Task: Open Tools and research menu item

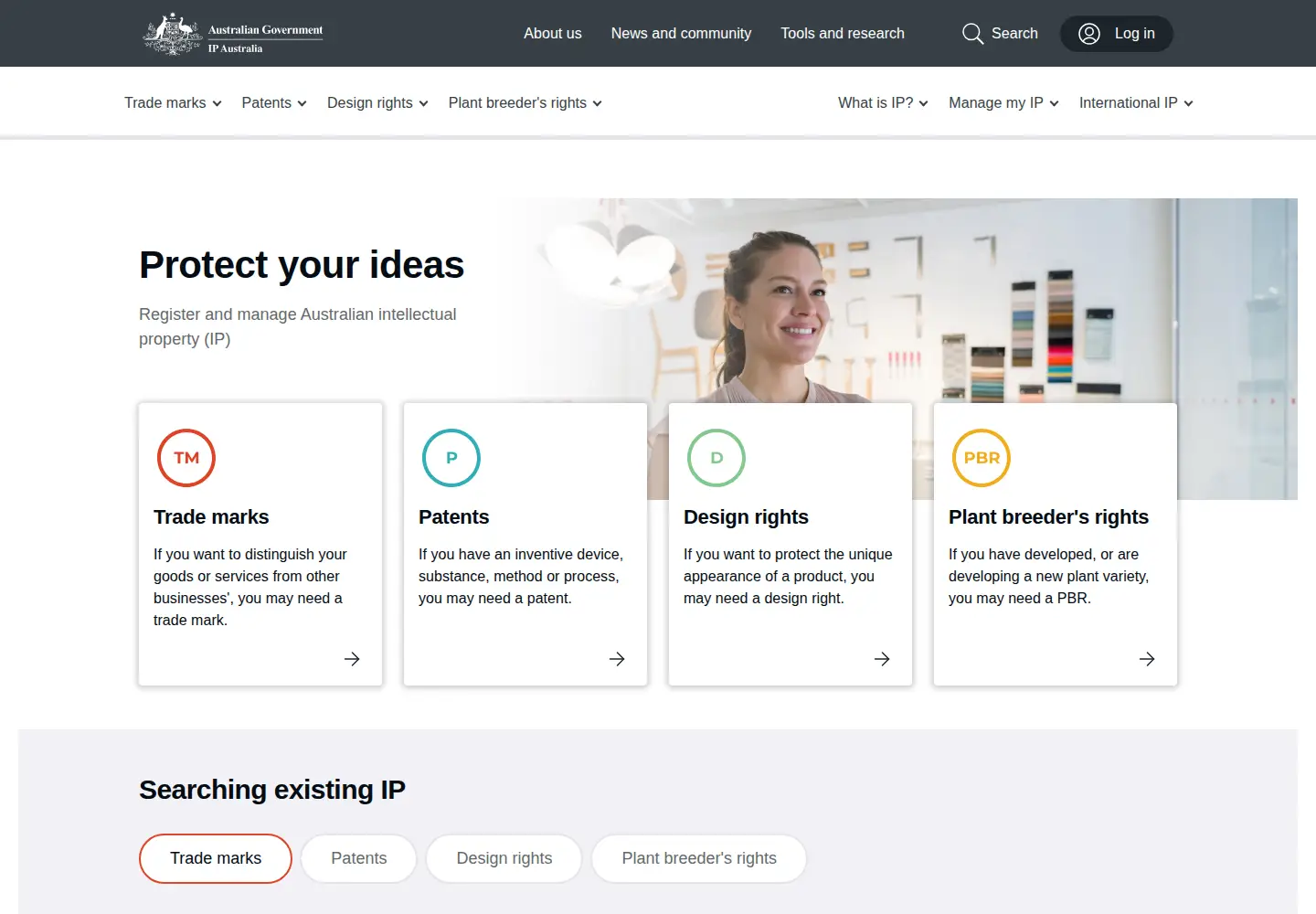Action: click(843, 34)
